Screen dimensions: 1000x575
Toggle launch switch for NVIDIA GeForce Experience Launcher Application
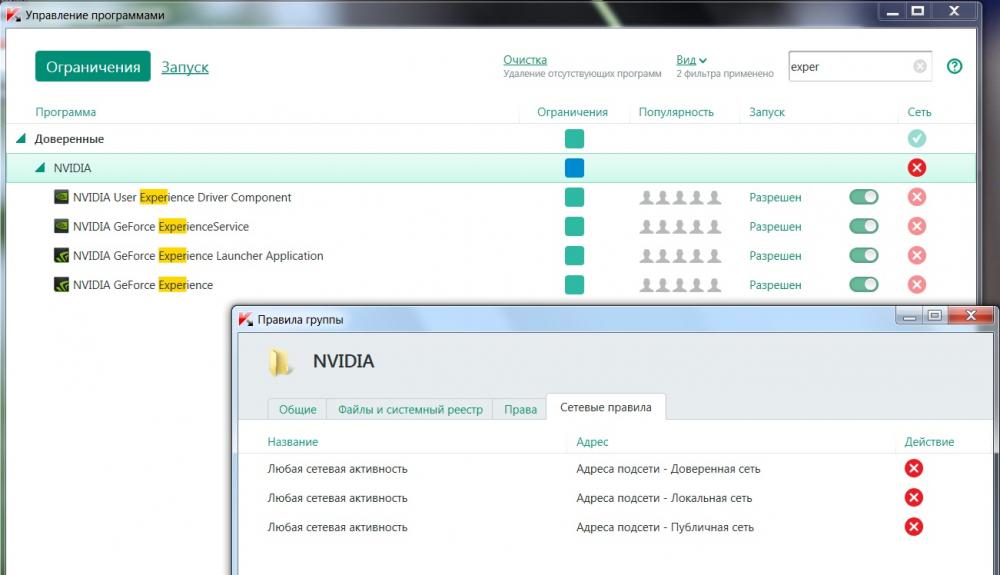point(863,256)
